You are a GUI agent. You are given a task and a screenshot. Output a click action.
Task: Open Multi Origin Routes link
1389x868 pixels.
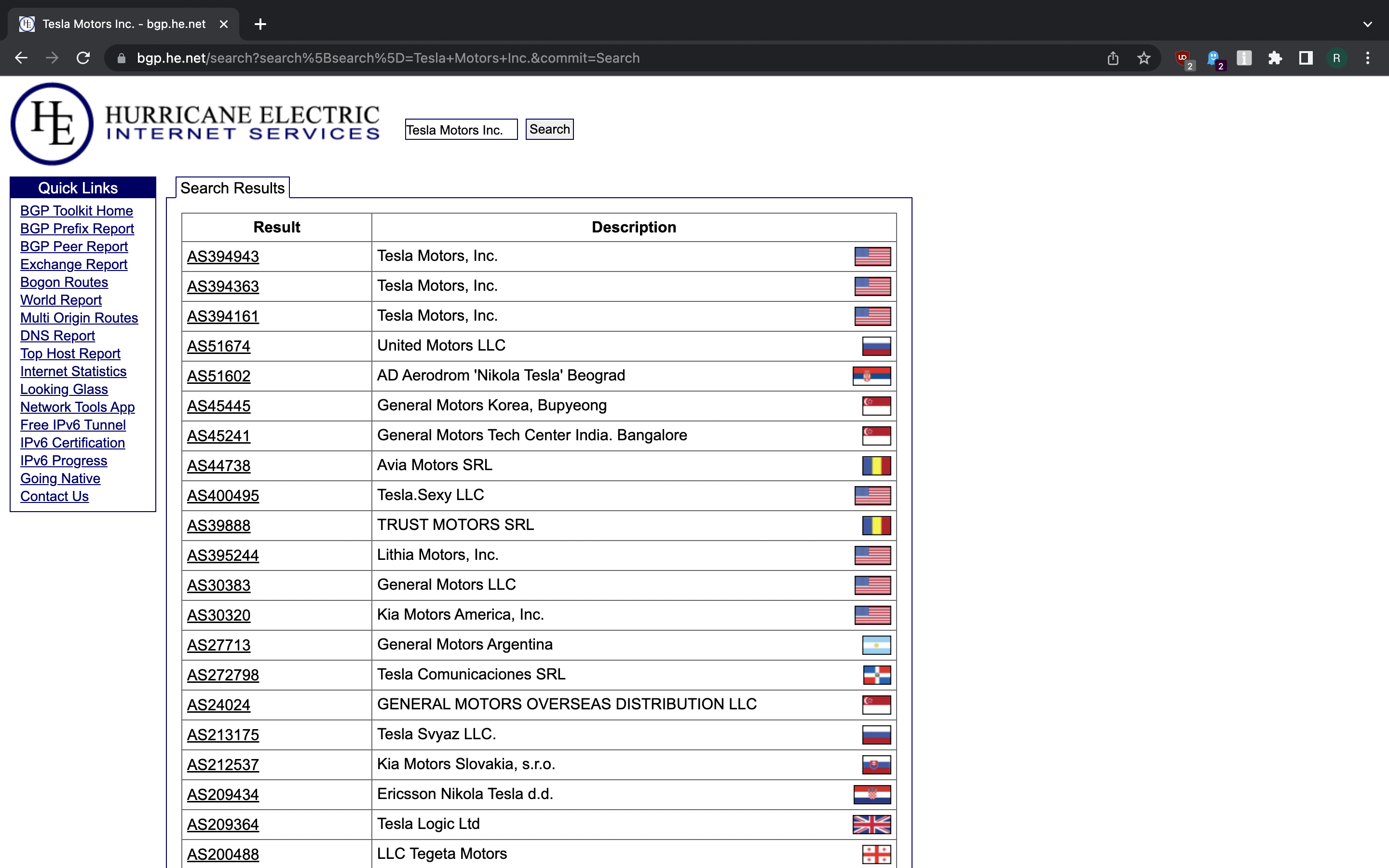[79, 317]
